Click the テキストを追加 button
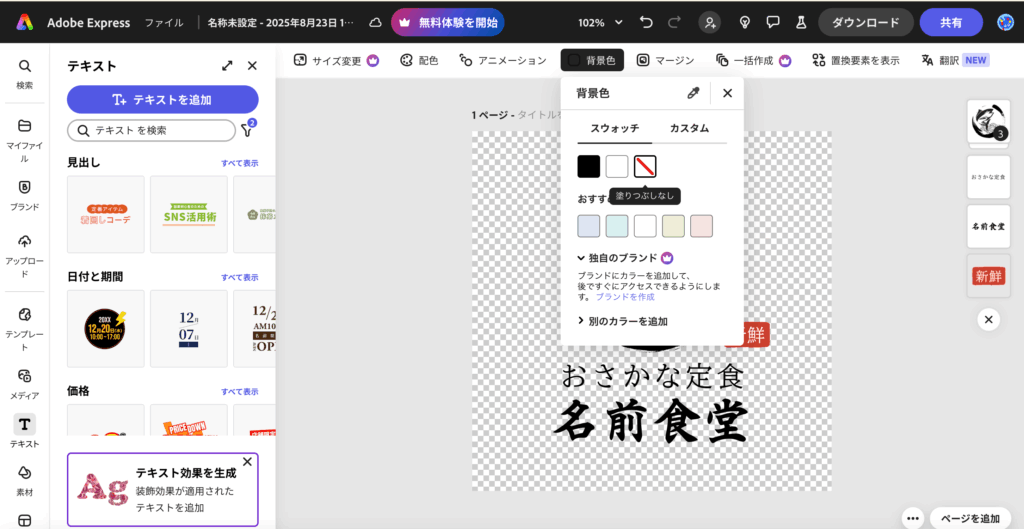This screenshot has width=1024, height=529. 162,99
